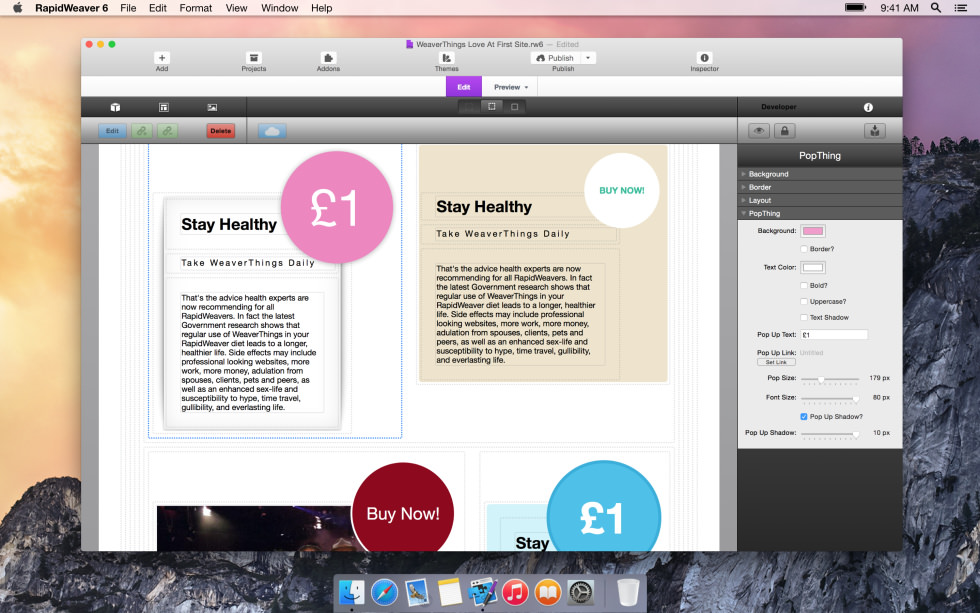980x613 pixels.
Task: Open the white Text Color swatch
Action: click(x=813, y=267)
